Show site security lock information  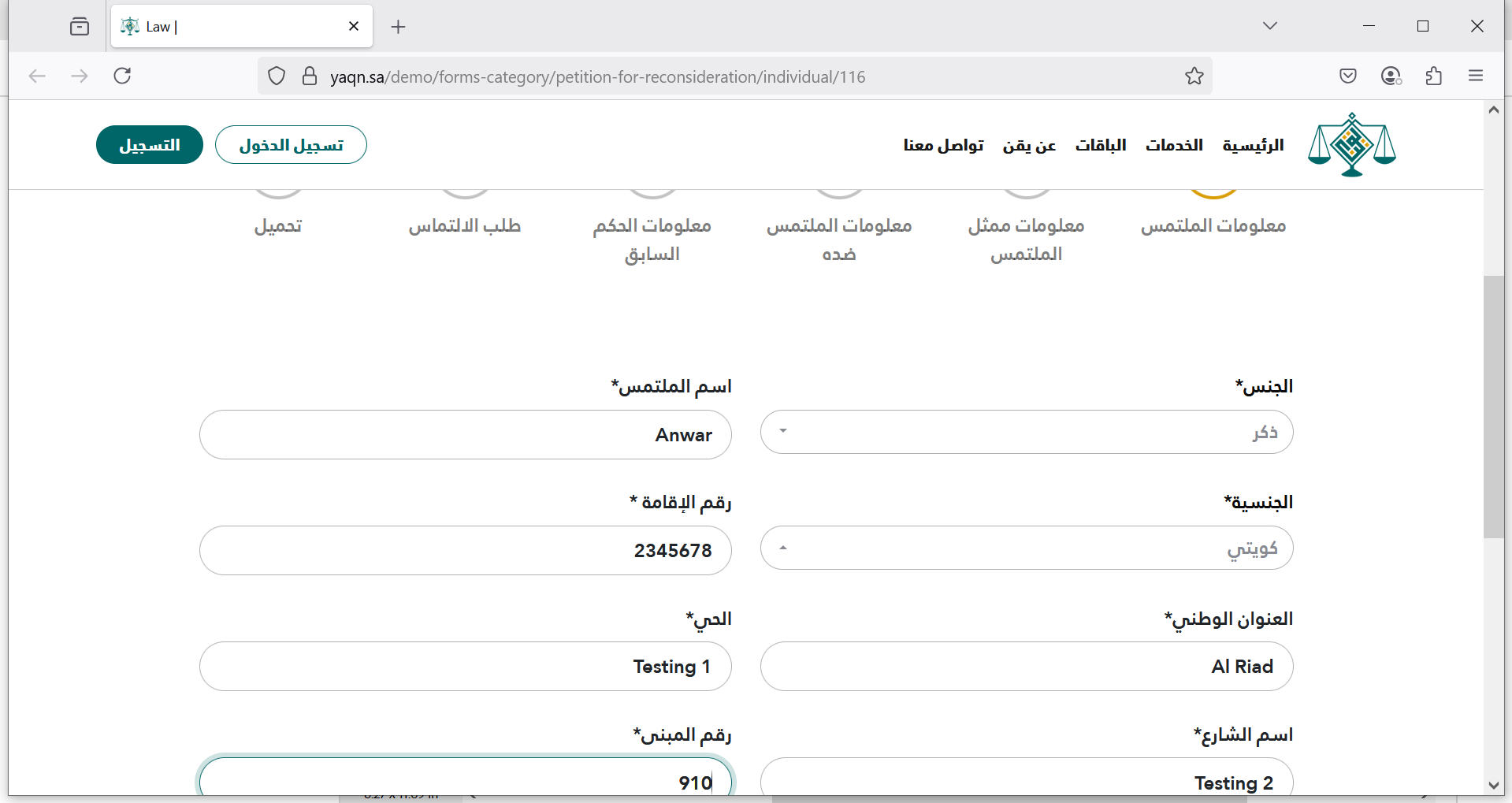pos(310,76)
